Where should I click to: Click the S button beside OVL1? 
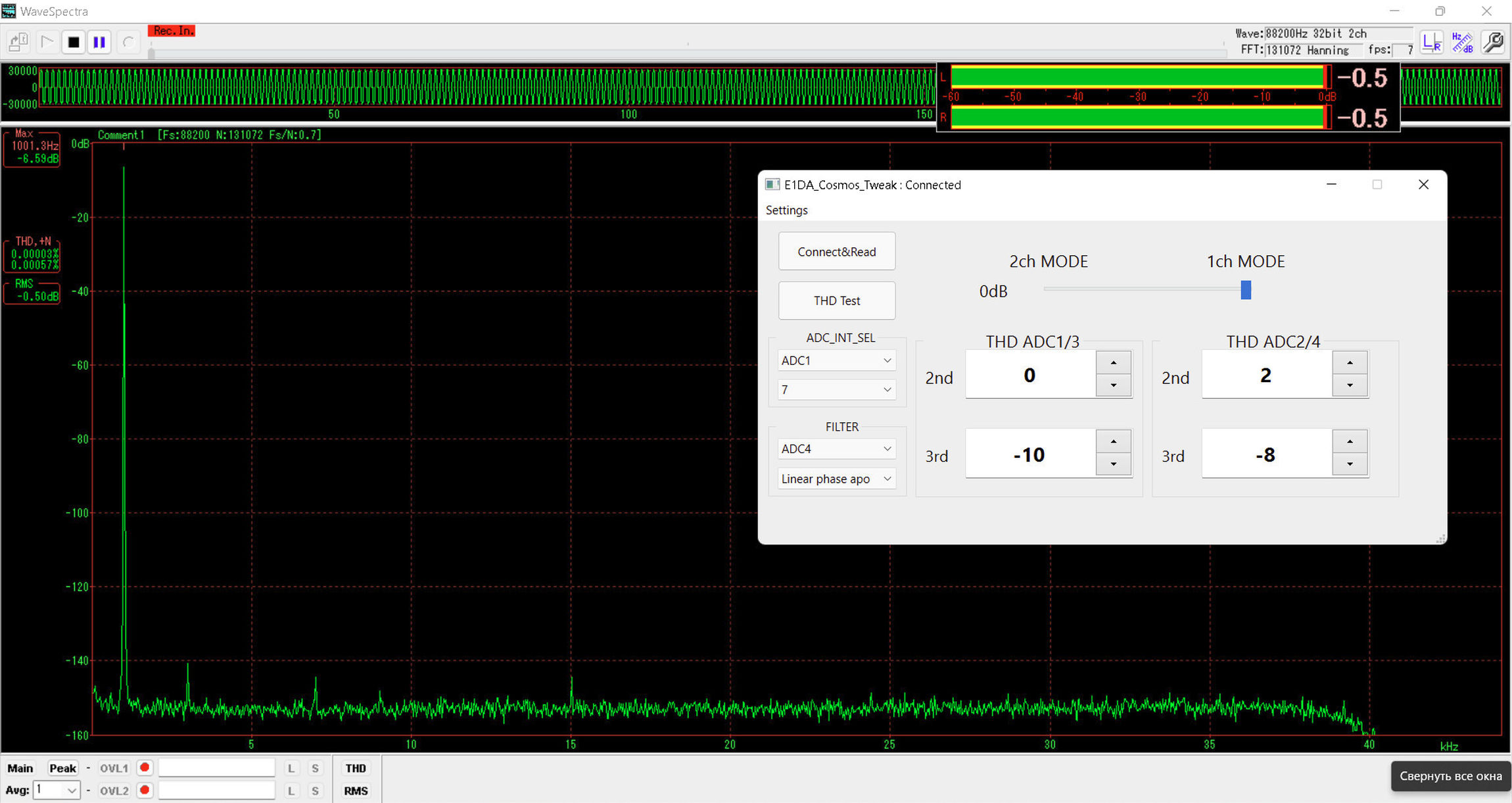[315, 768]
